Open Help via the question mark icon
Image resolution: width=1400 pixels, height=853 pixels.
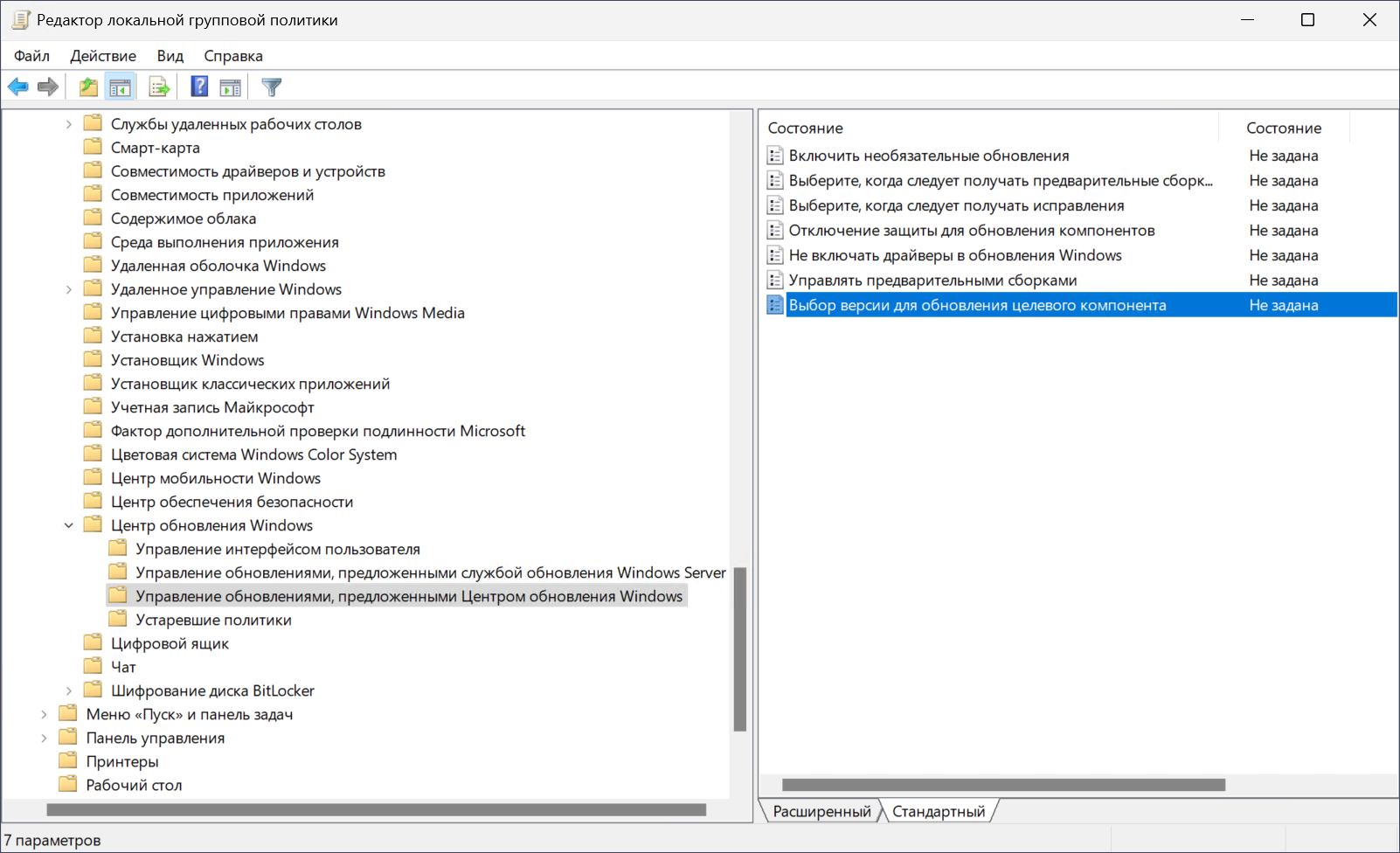(199, 87)
